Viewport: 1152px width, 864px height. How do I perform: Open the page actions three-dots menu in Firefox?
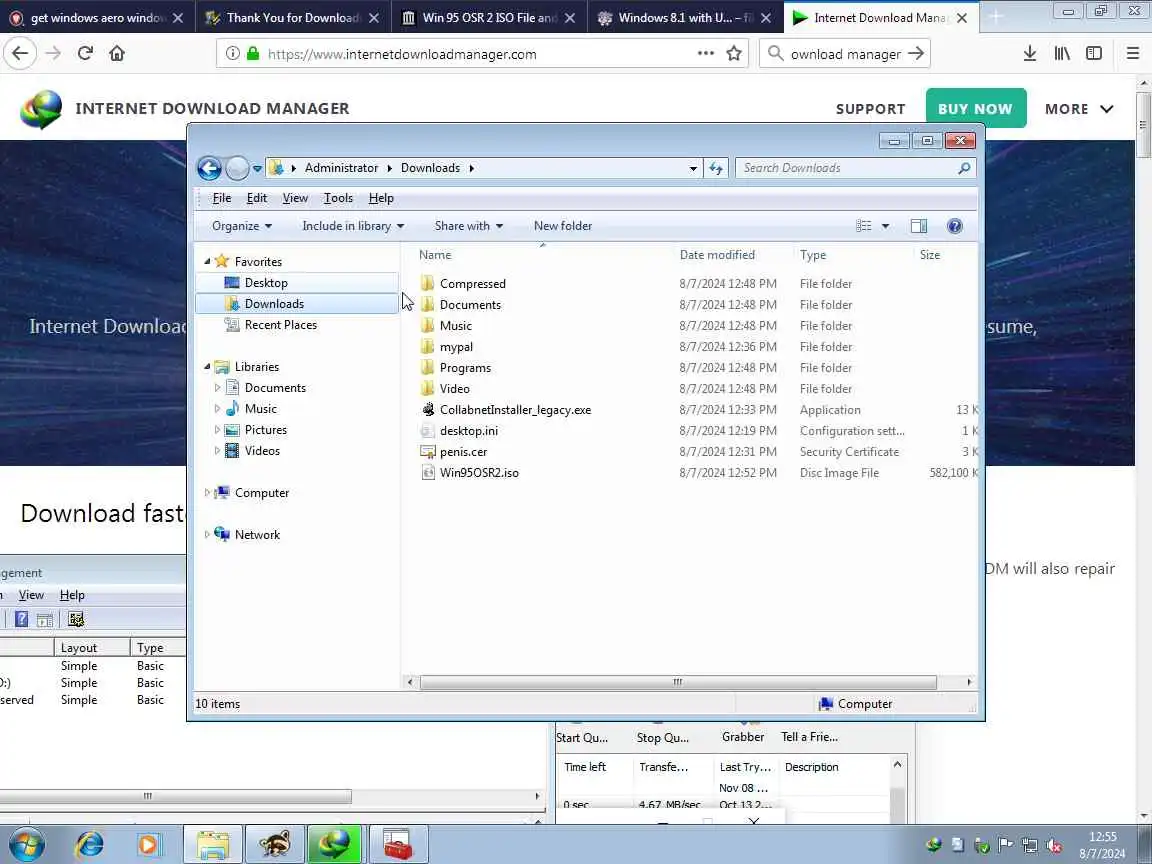tap(705, 53)
